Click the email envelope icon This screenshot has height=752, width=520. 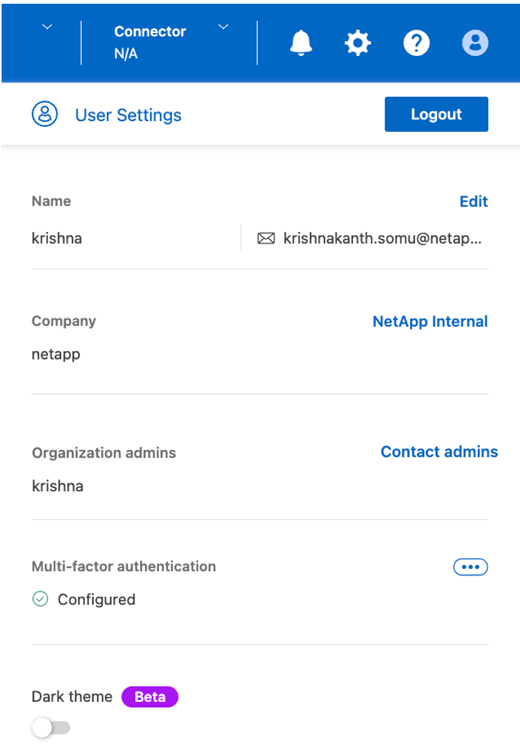point(266,238)
